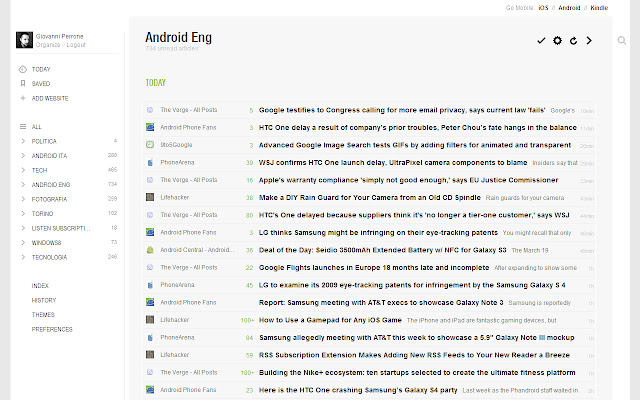Click the Today clock icon
This screenshot has height=400, width=640.
(22, 69)
